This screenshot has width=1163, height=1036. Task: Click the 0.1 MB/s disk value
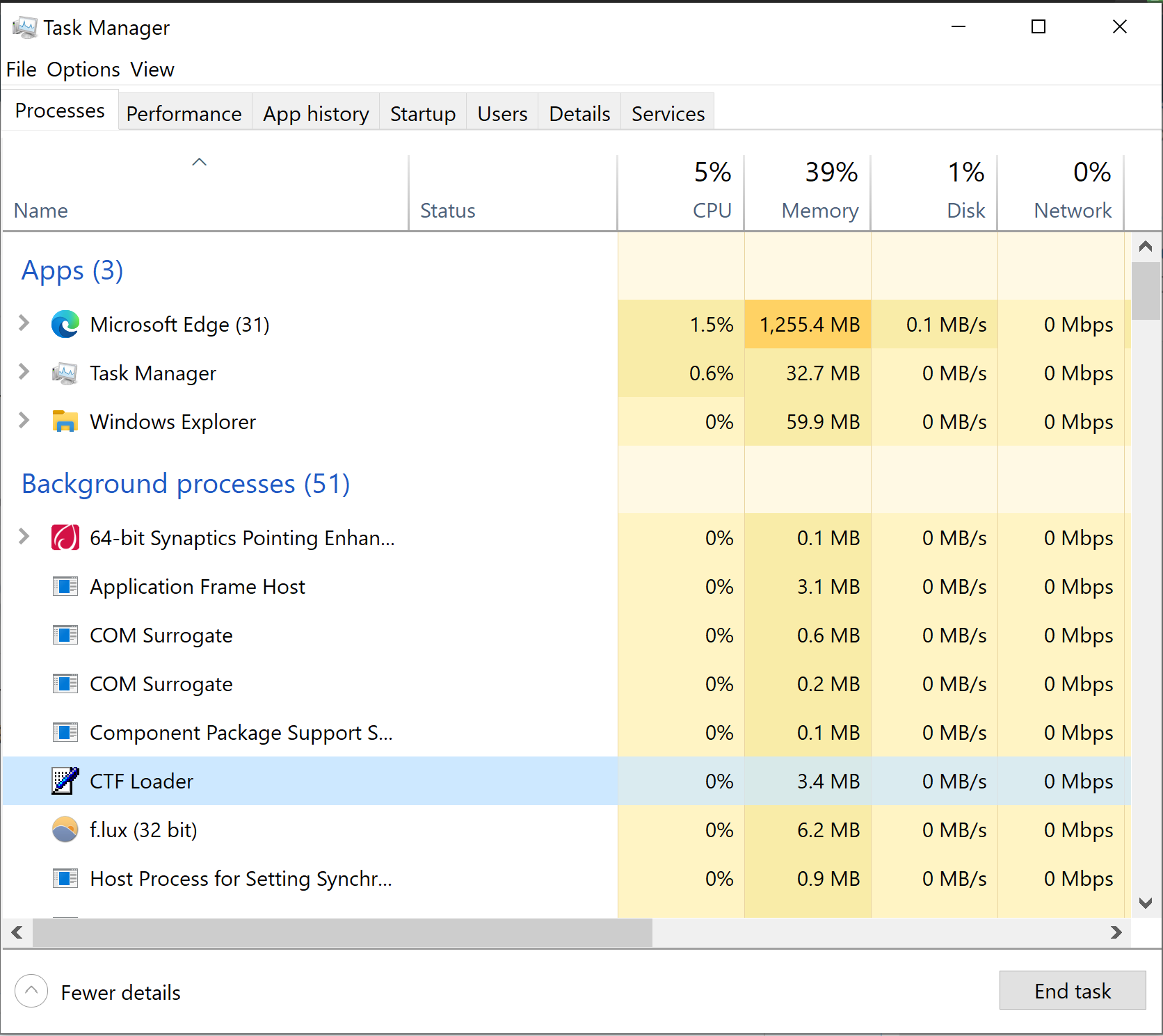[x=947, y=325]
